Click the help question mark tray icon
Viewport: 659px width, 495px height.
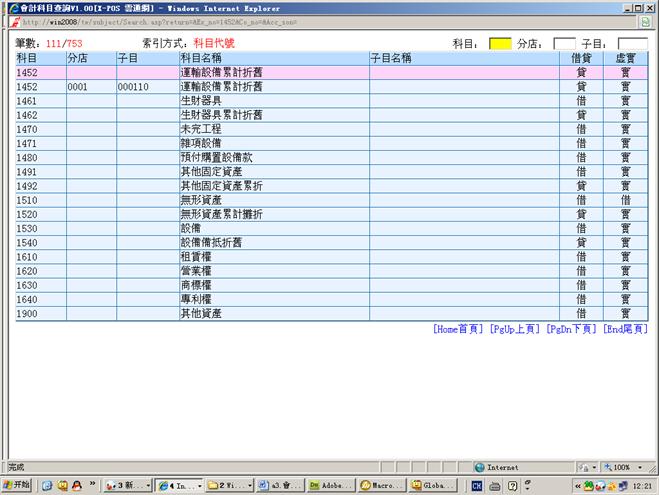(513, 485)
